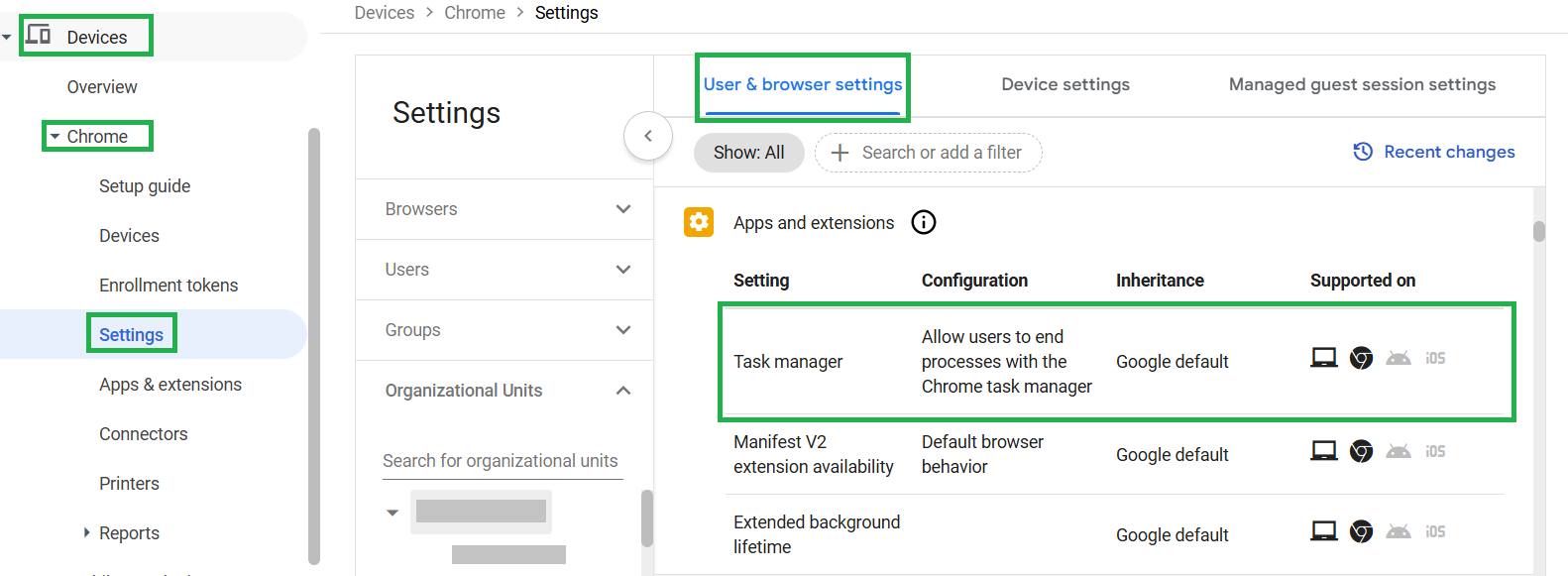Click the Inheritance column header
This screenshot has height=576, width=1568.
coord(1160,281)
